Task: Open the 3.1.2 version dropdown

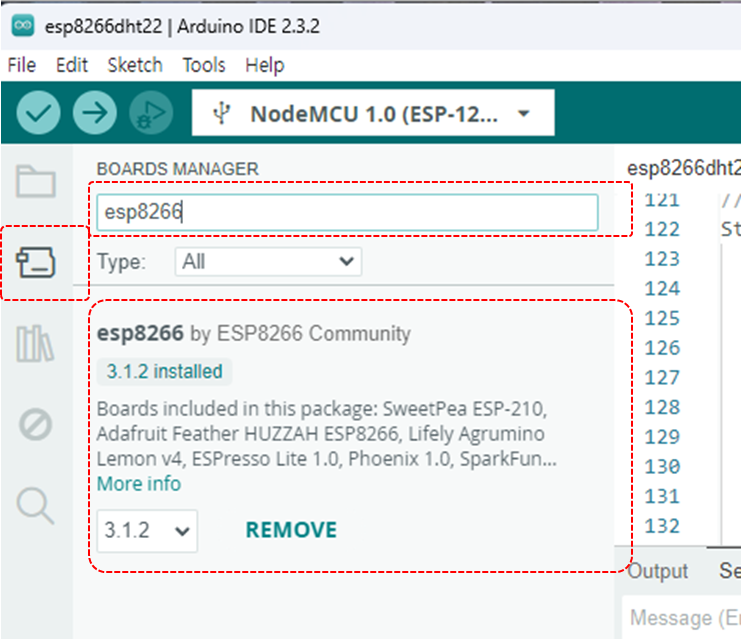Action: click(147, 531)
